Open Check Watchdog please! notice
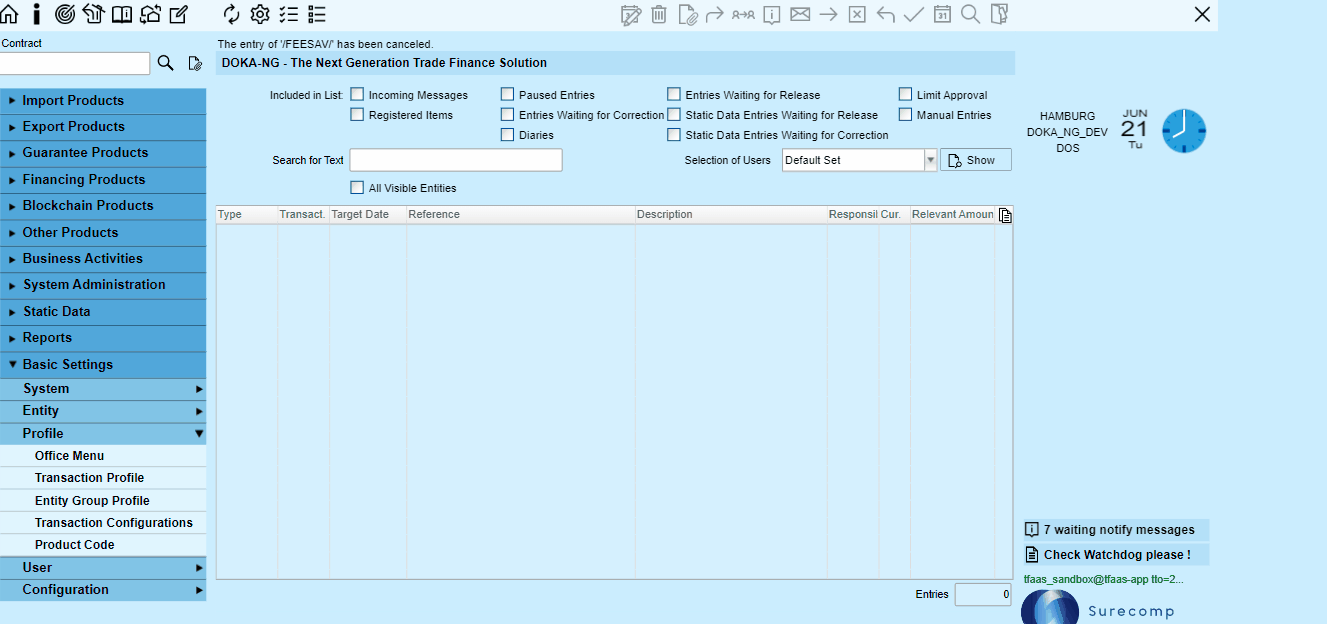 [1116, 555]
